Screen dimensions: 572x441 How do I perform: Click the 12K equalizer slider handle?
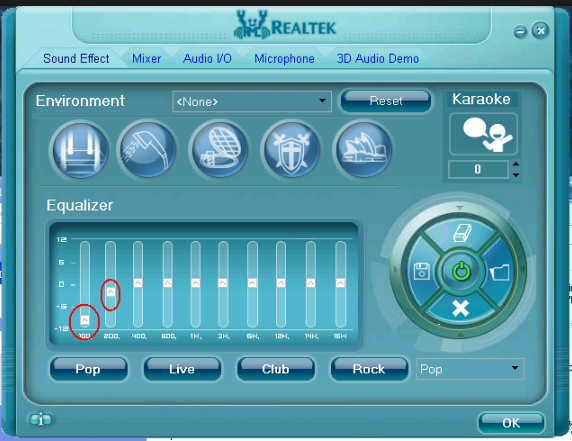(281, 283)
